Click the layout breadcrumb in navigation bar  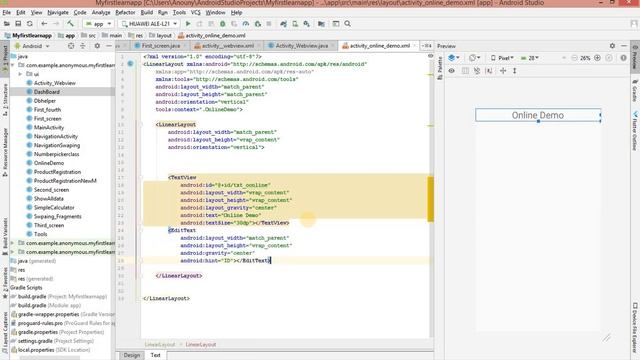160,36
